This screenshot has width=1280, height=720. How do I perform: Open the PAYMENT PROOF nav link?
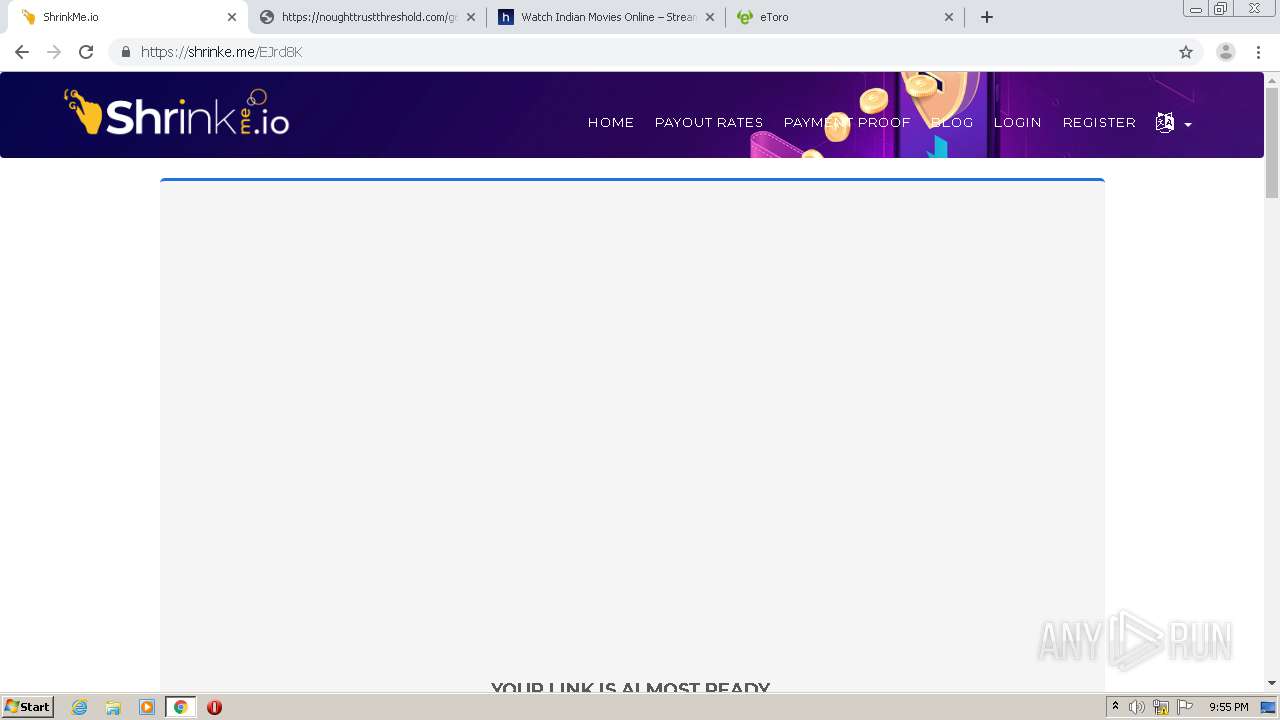pos(847,122)
